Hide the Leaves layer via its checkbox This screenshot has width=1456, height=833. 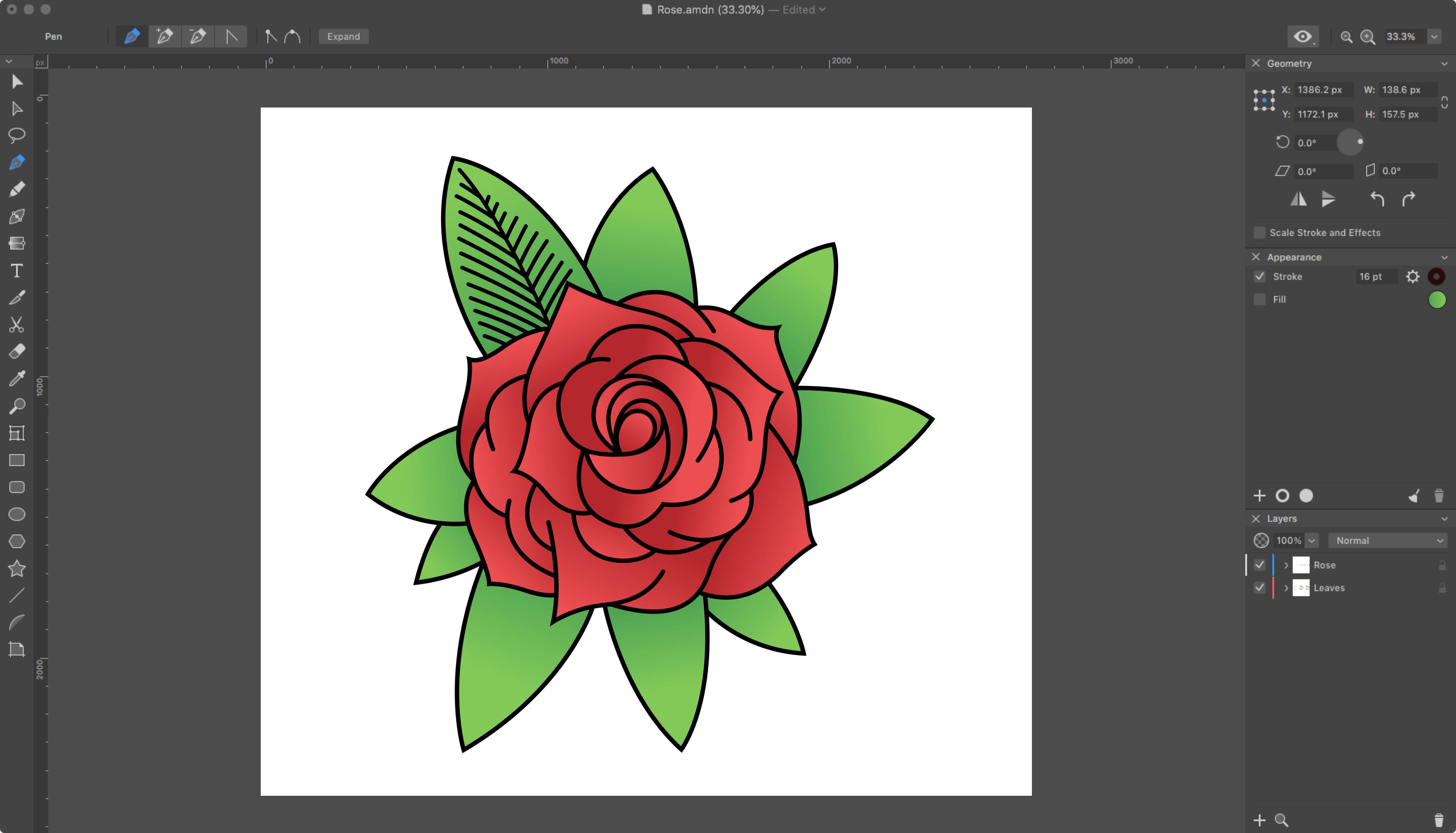click(x=1259, y=588)
